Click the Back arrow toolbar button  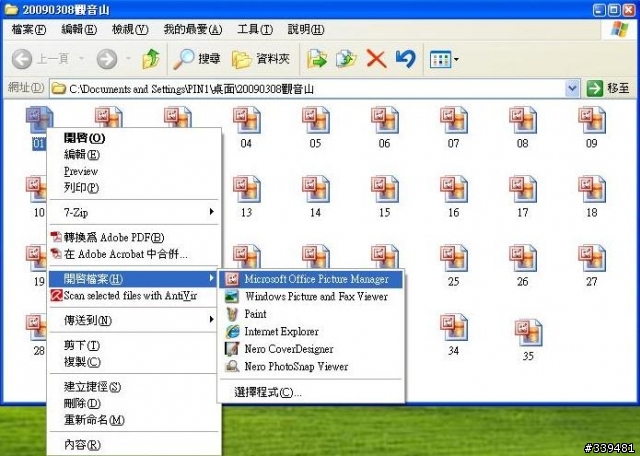[22, 59]
